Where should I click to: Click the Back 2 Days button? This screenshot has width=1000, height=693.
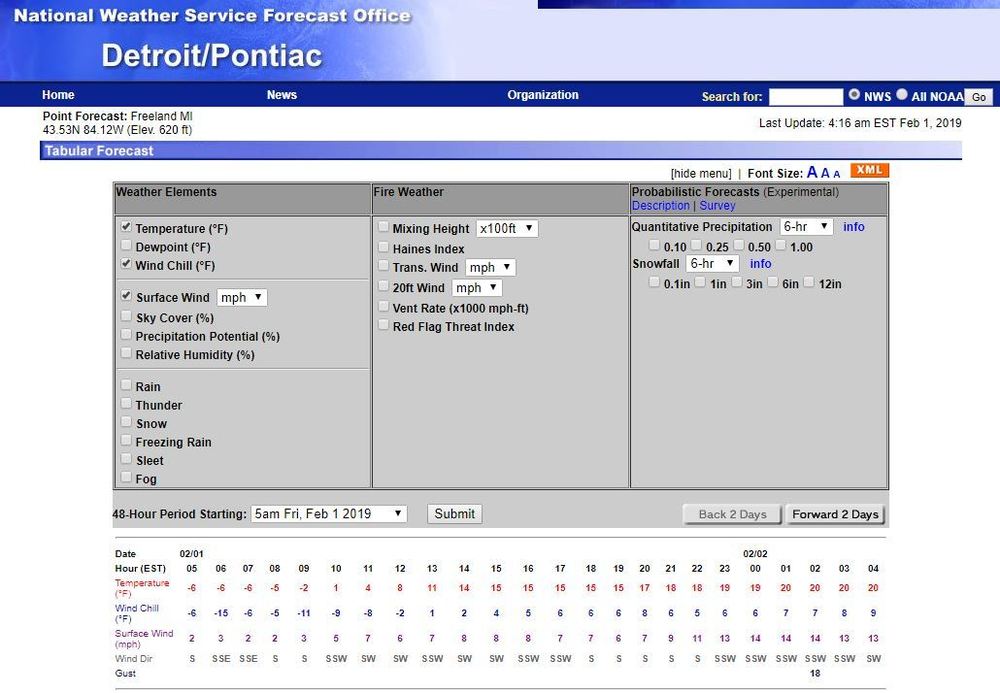click(x=732, y=514)
